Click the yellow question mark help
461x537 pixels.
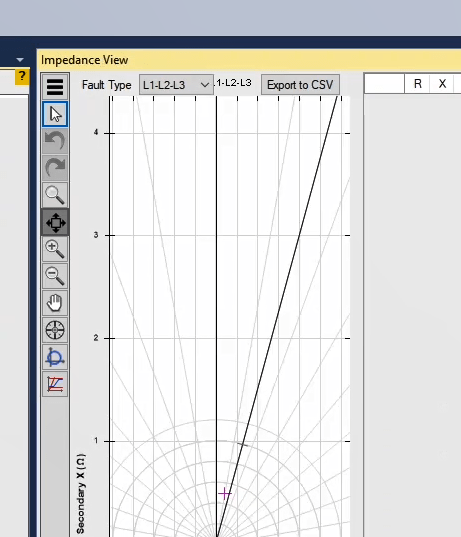point(22,76)
